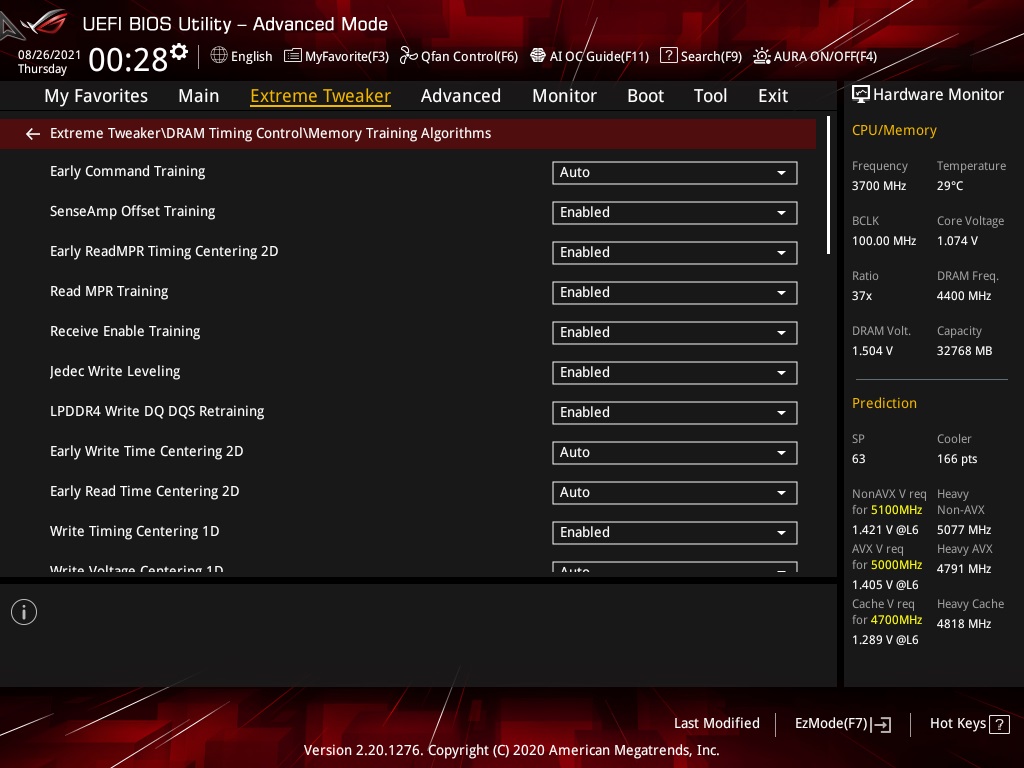Image resolution: width=1024 pixels, height=768 pixels.
Task: Launch AI OC Guide brain icon
Action: click(x=537, y=56)
